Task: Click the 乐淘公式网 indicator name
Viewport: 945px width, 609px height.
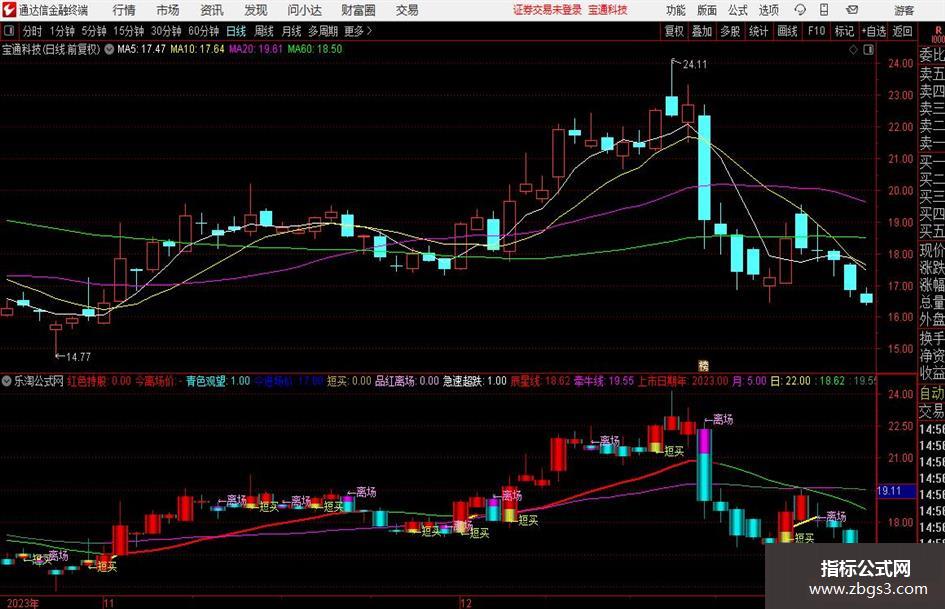Action: pyautogui.click(x=39, y=381)
